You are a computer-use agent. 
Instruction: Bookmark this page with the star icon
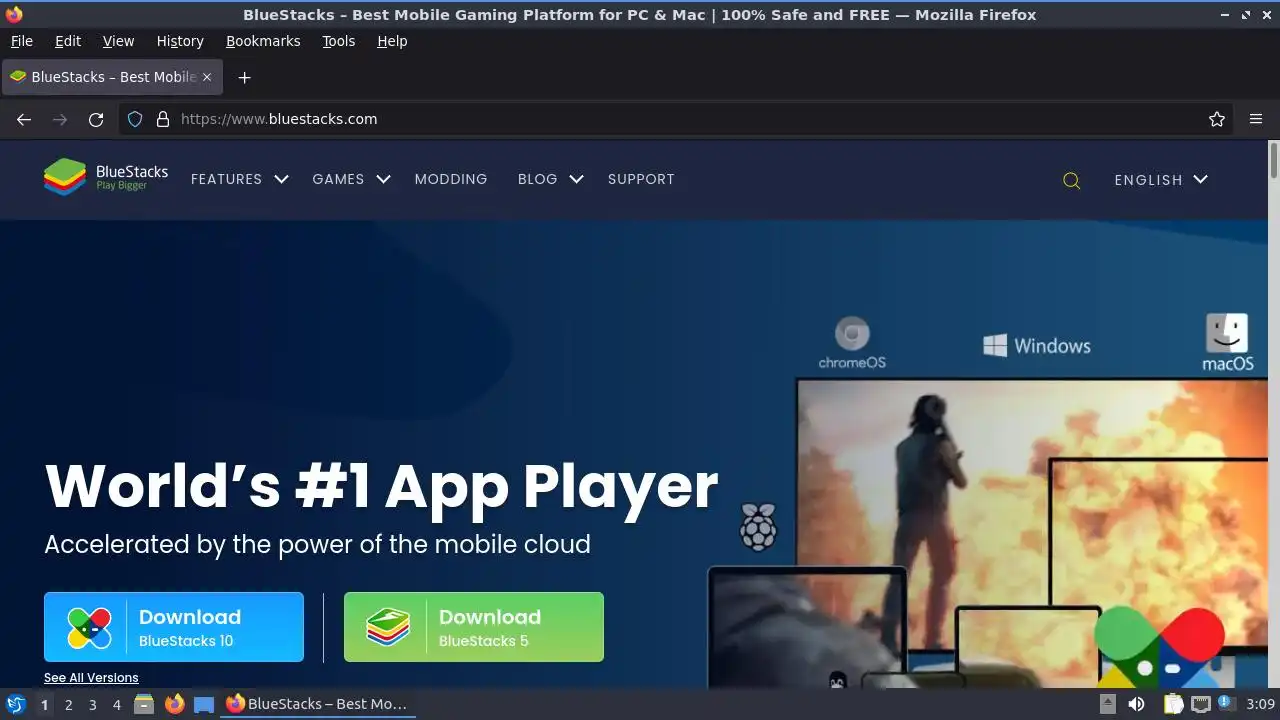tap(1217, 119)
